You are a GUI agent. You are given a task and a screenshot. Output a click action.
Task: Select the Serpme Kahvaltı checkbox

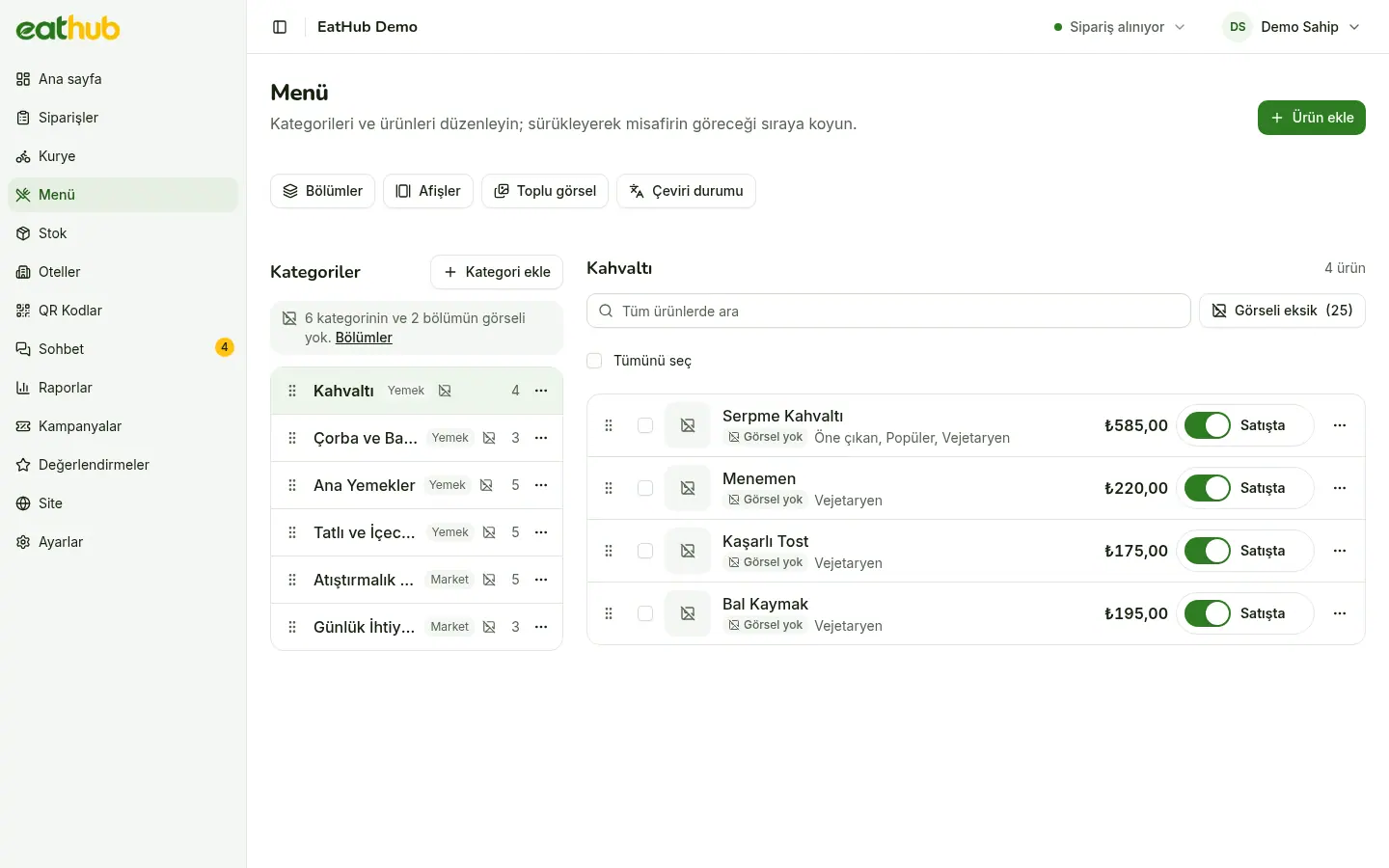(645, 425)
